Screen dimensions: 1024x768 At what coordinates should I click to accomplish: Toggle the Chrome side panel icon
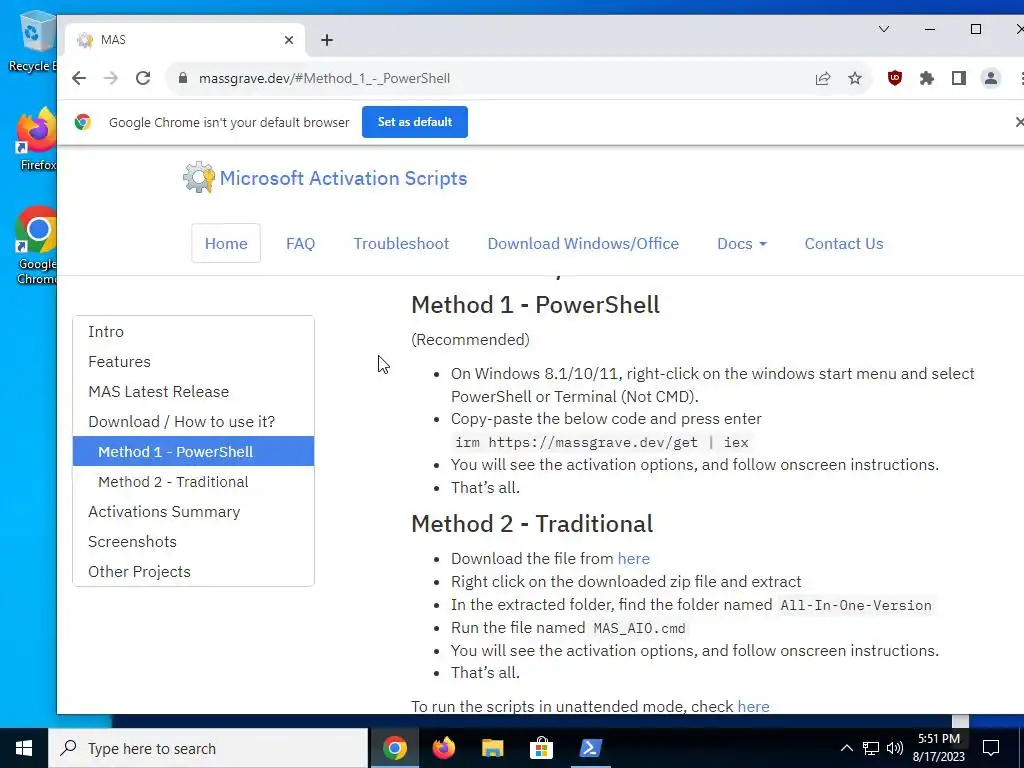(x=959, y=78)
